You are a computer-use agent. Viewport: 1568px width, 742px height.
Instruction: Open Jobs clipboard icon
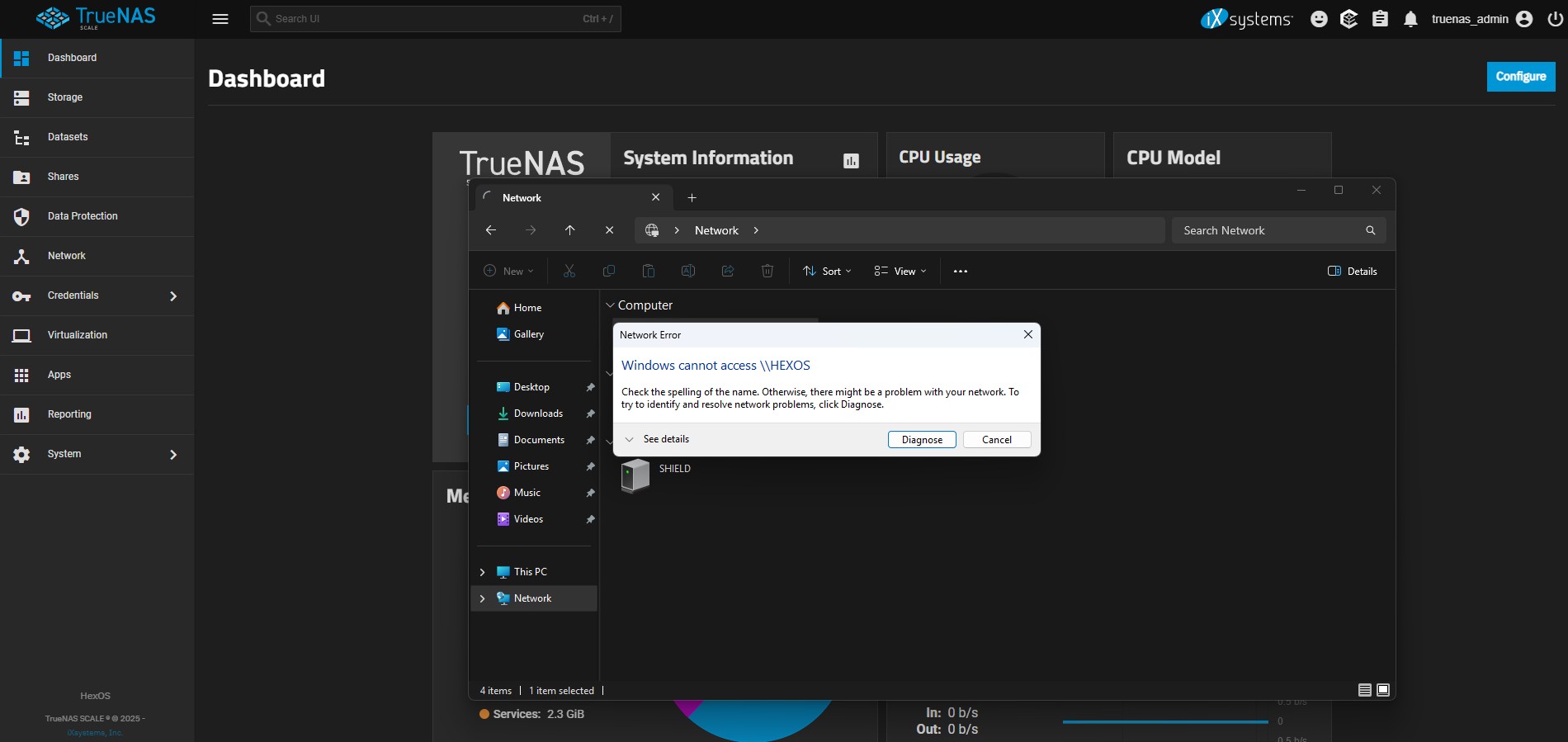(x=1380, y=19)
